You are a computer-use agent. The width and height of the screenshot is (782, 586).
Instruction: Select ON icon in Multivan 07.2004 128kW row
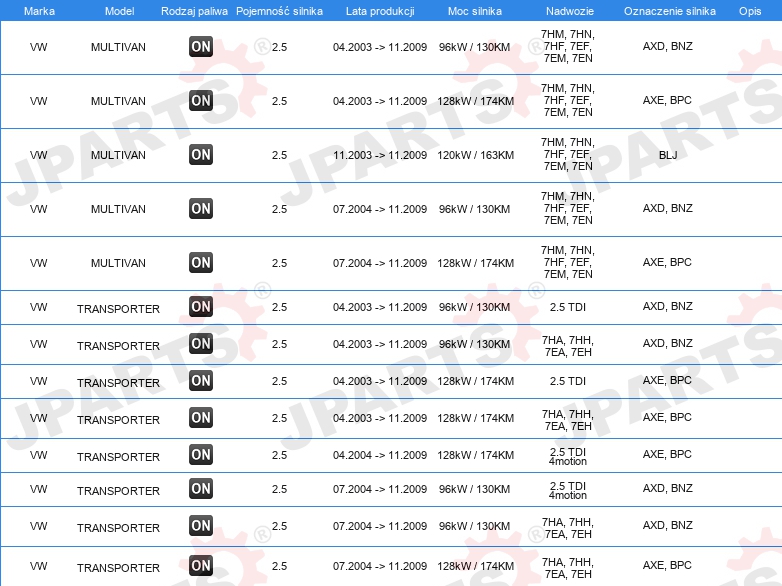coord(201,262)
